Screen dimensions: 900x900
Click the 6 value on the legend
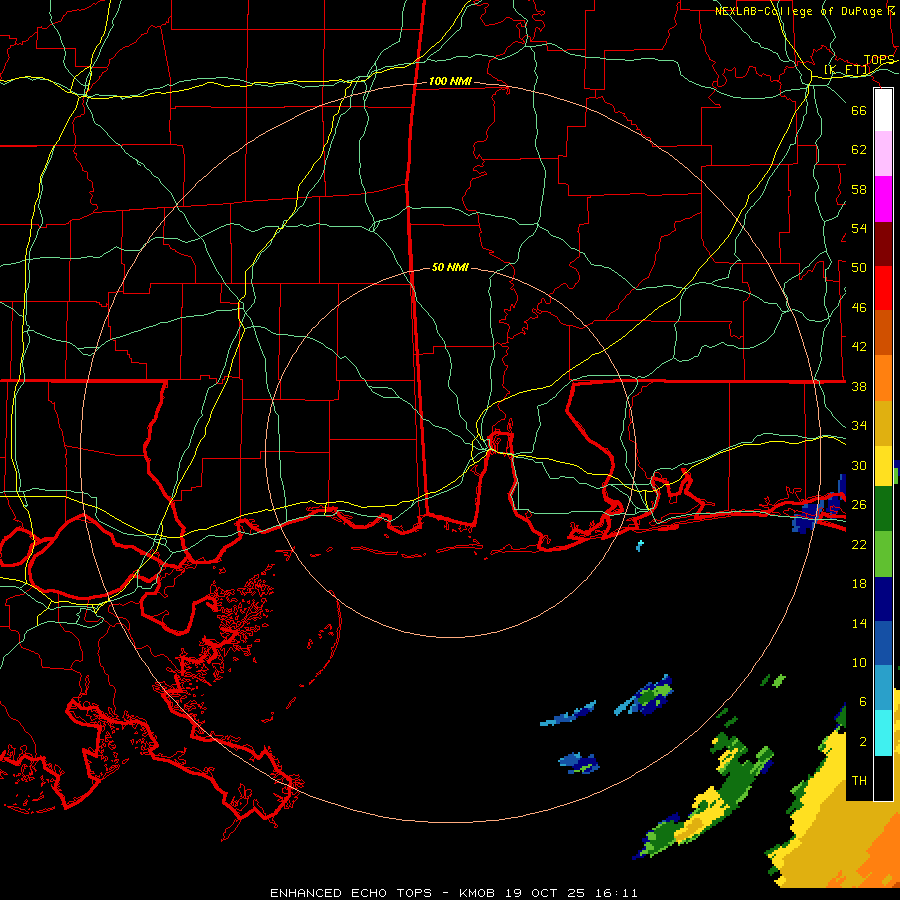pos(862,702)
